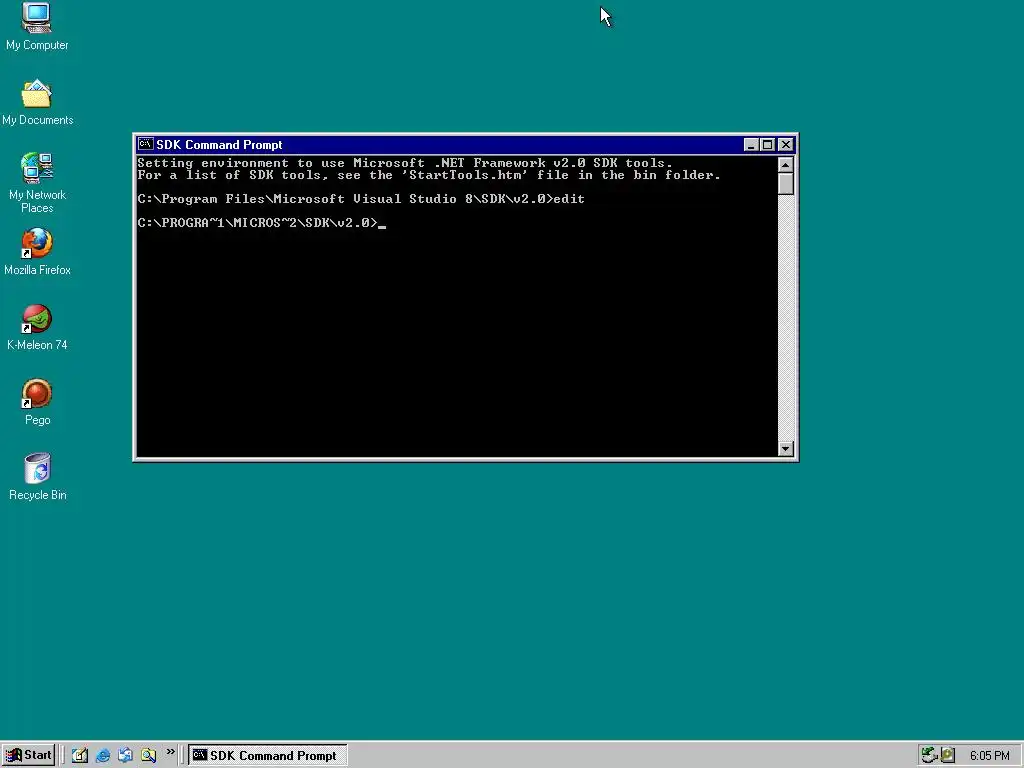The image size is (1024, 768).
Task: Click the 'edit' command text in console
Action: [x=569, y=199]
